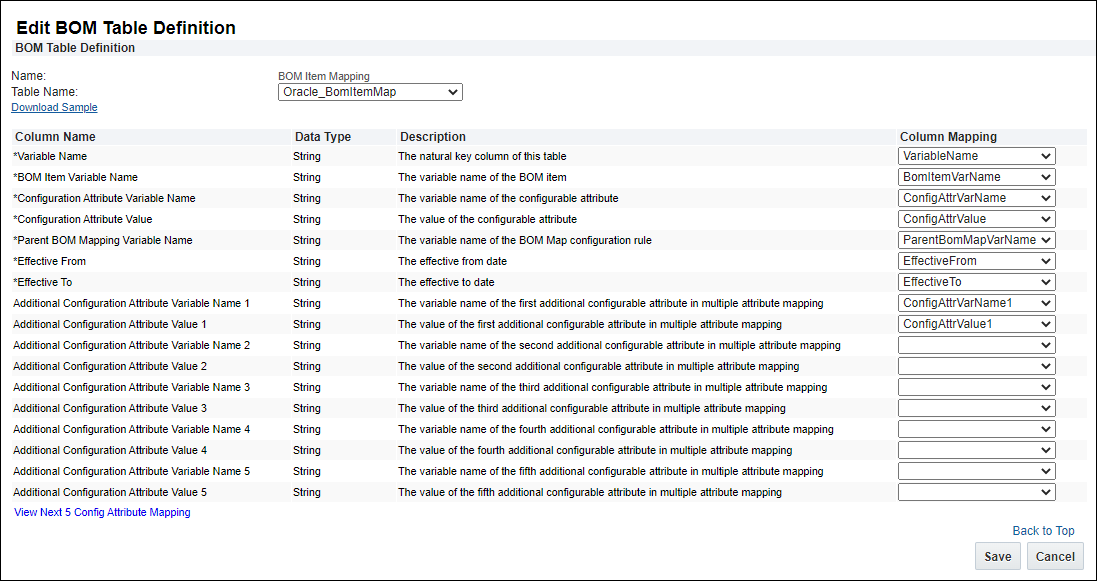Open the Table Name dropdown Oracle_BomItemMap

[x=370, y=92]
